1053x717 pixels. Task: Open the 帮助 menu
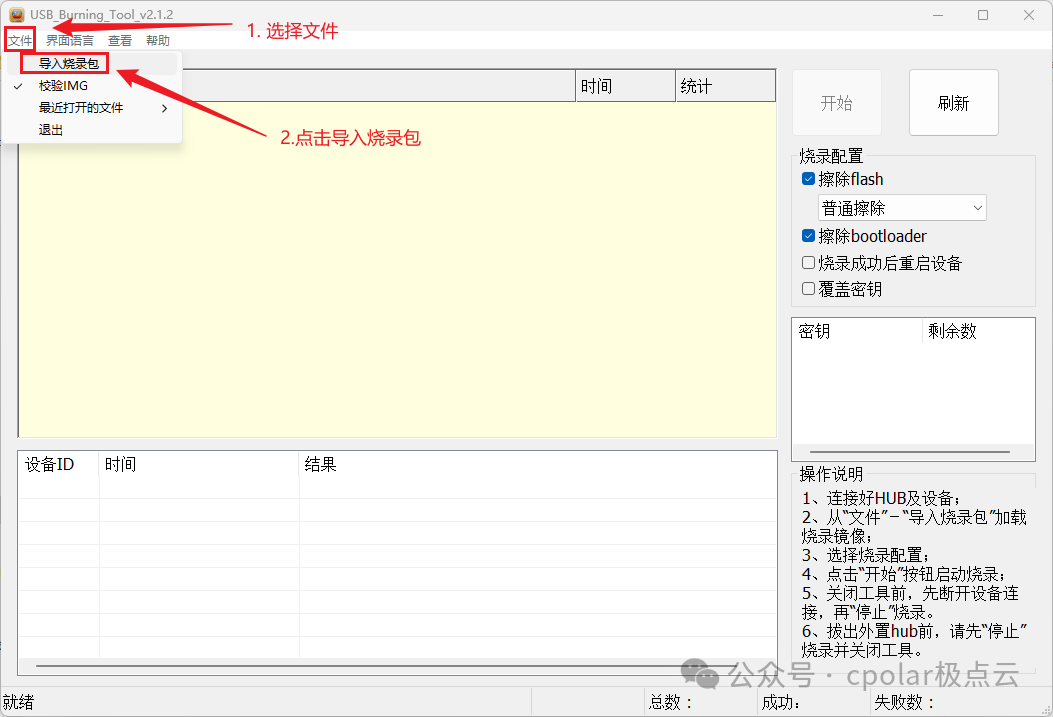[158, 40]
